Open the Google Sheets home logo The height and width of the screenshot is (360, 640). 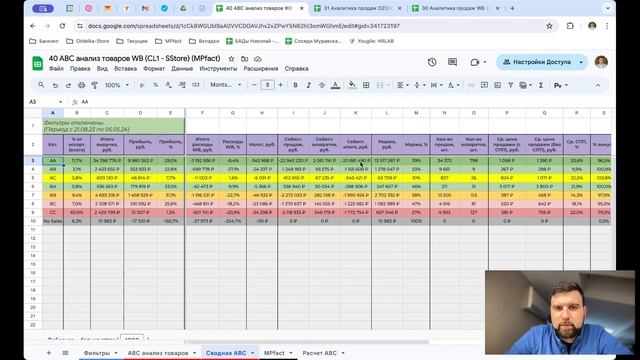click(38, 63)
